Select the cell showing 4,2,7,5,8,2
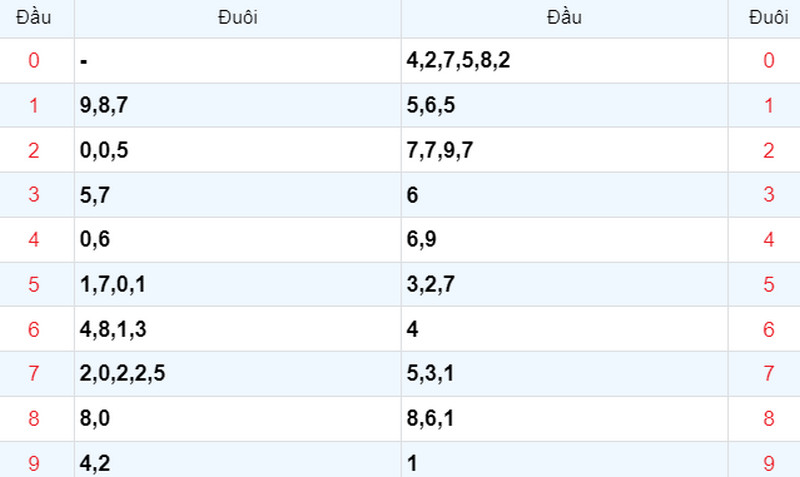This screenshot has height=477, width=800. [564, 60]
